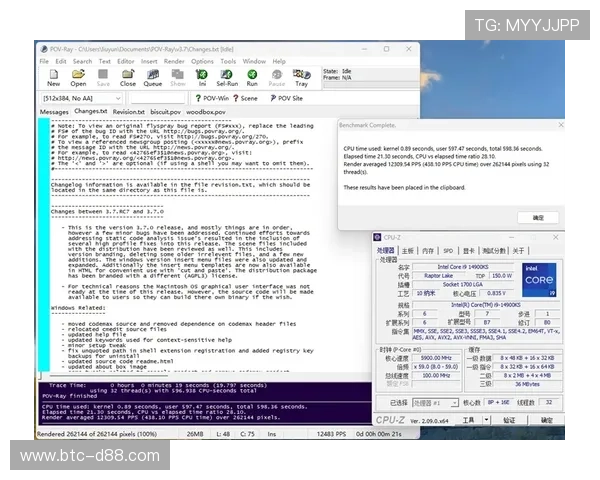Click the Intel Core logo in CPU-Z
The image size is (600, 480).
pos(539,280)
